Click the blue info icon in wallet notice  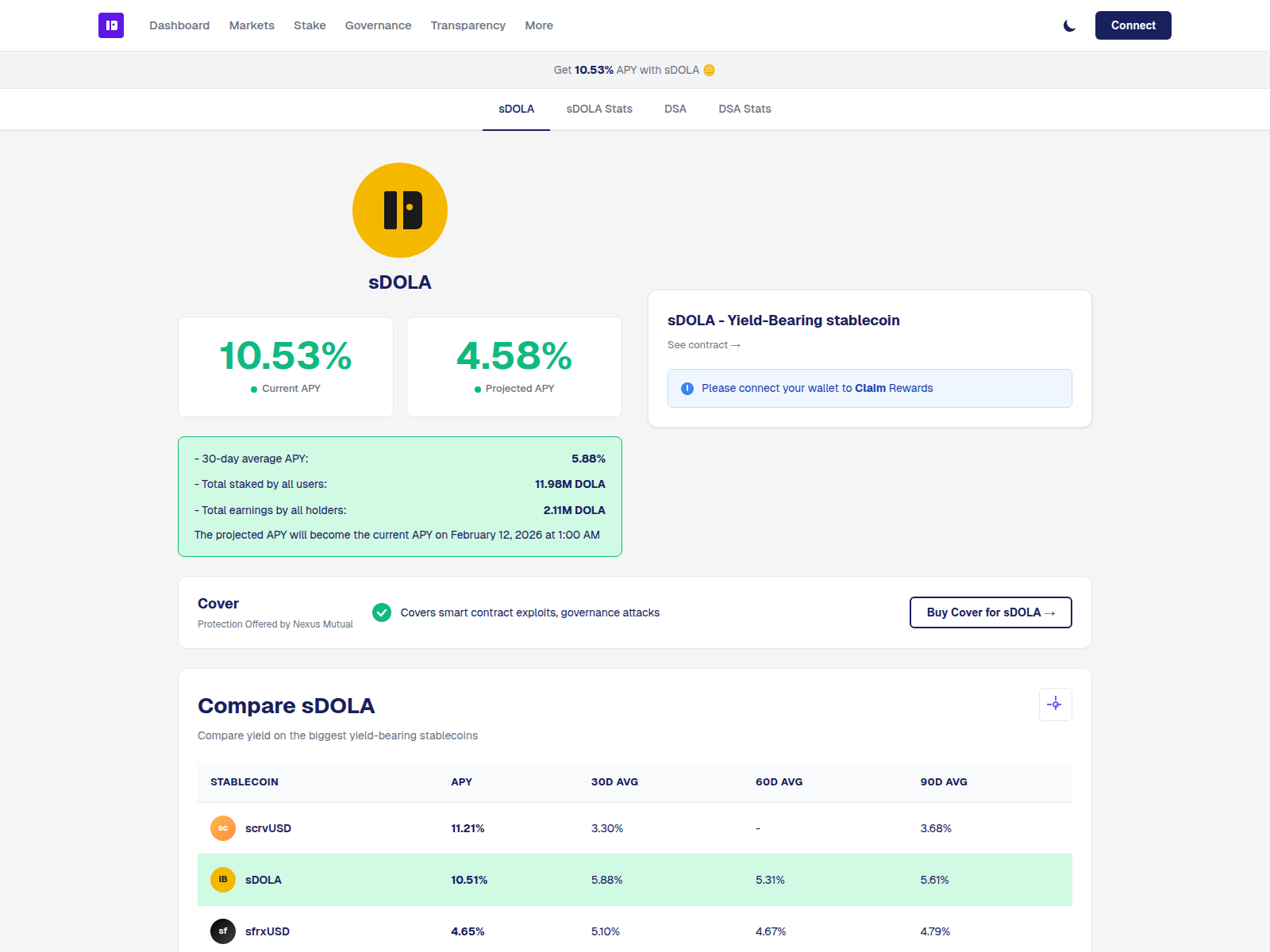tap(687, 388)
